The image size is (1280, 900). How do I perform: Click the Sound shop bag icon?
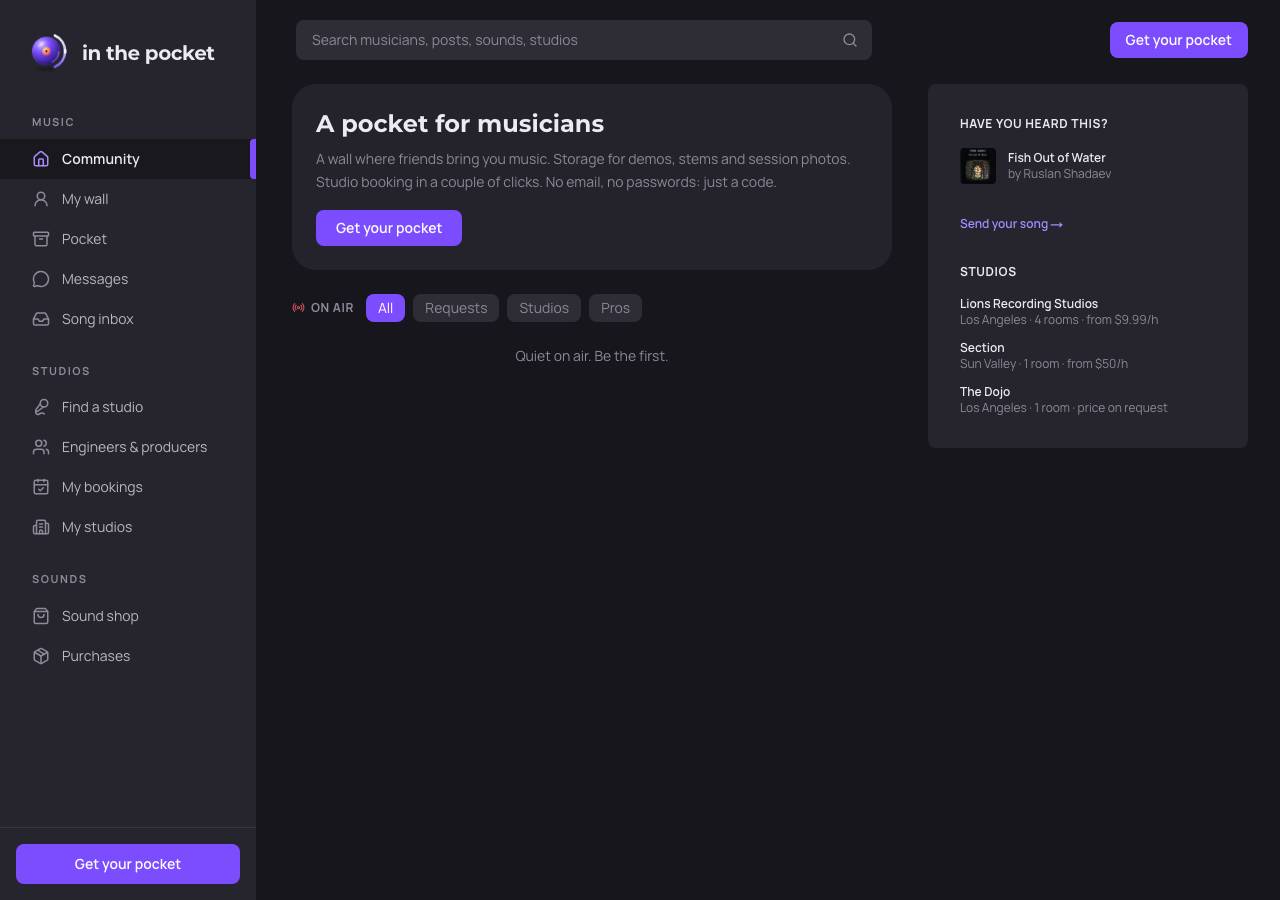(x=41, y=616)
